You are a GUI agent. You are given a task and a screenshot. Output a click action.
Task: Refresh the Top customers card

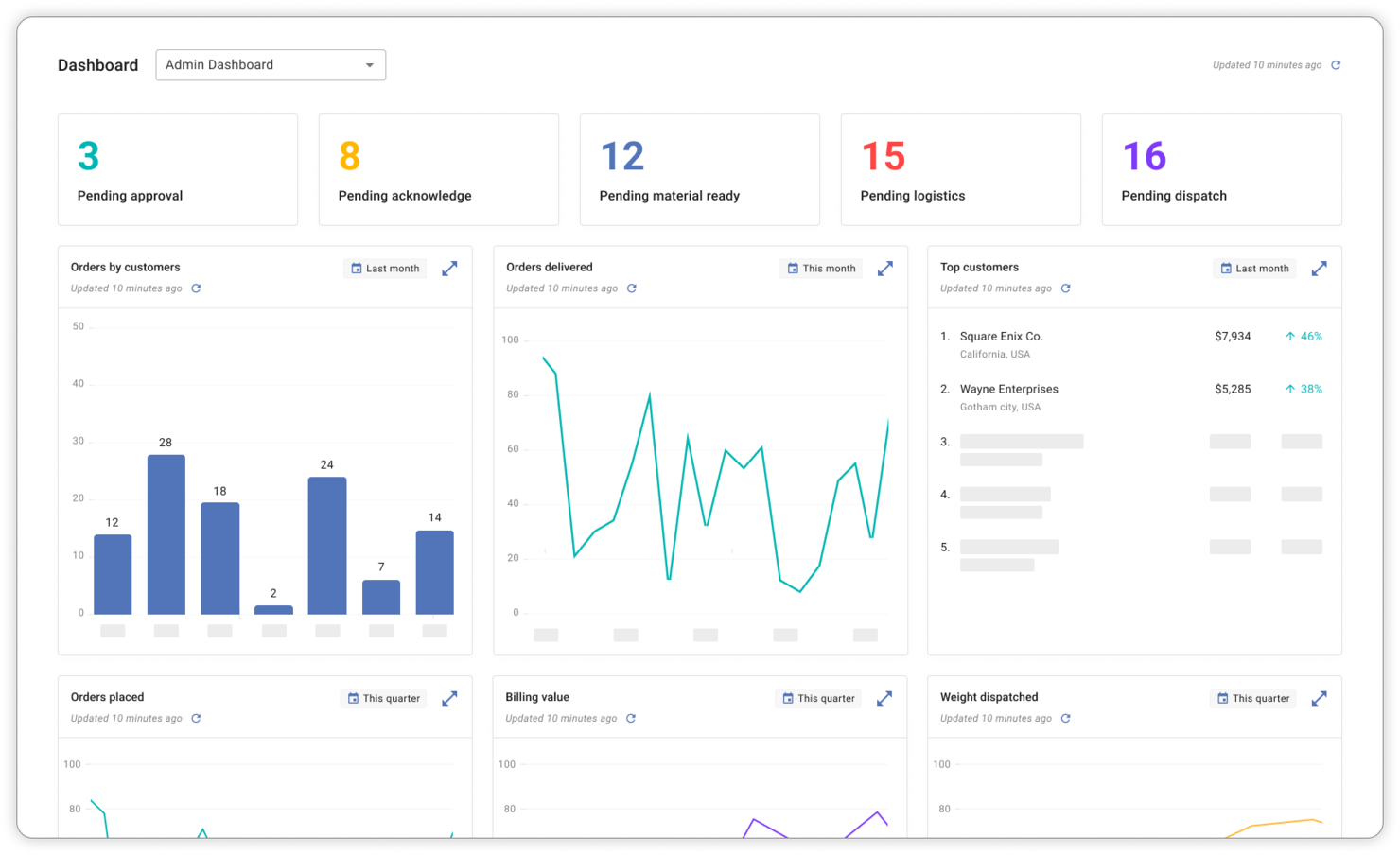click(1066, 288)
